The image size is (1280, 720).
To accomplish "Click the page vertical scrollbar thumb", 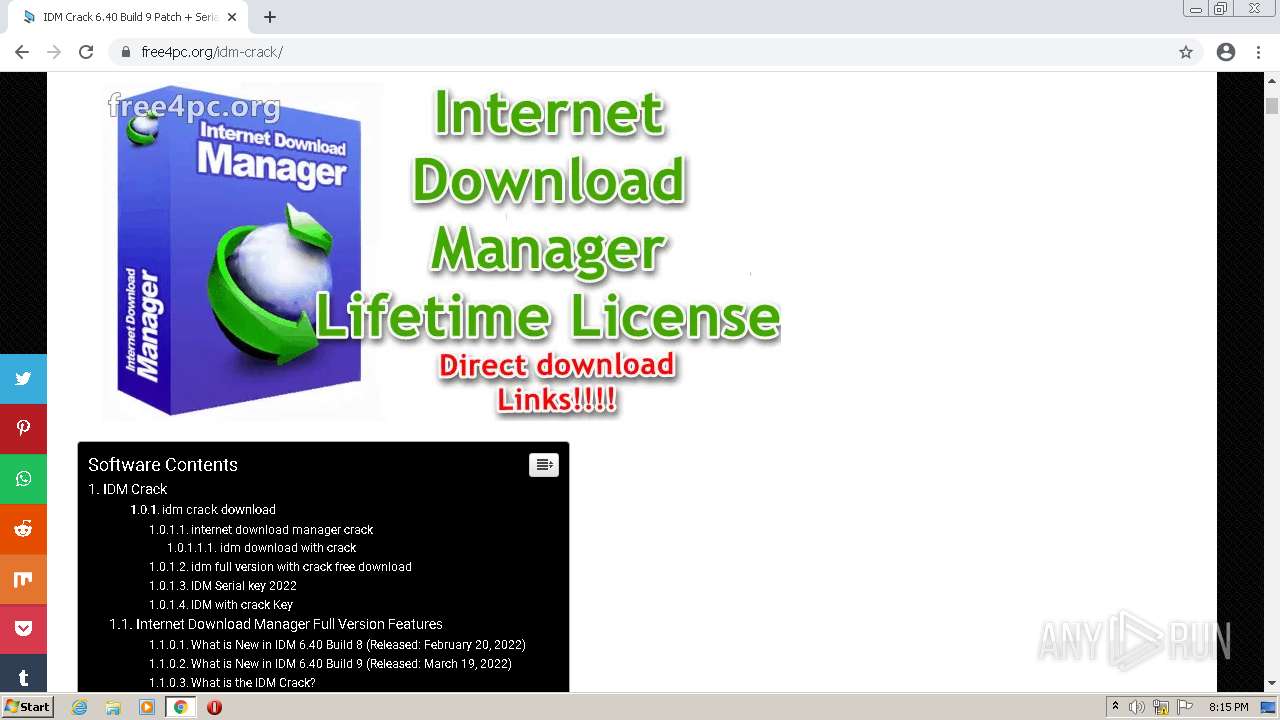I will tap(1272, 105).
